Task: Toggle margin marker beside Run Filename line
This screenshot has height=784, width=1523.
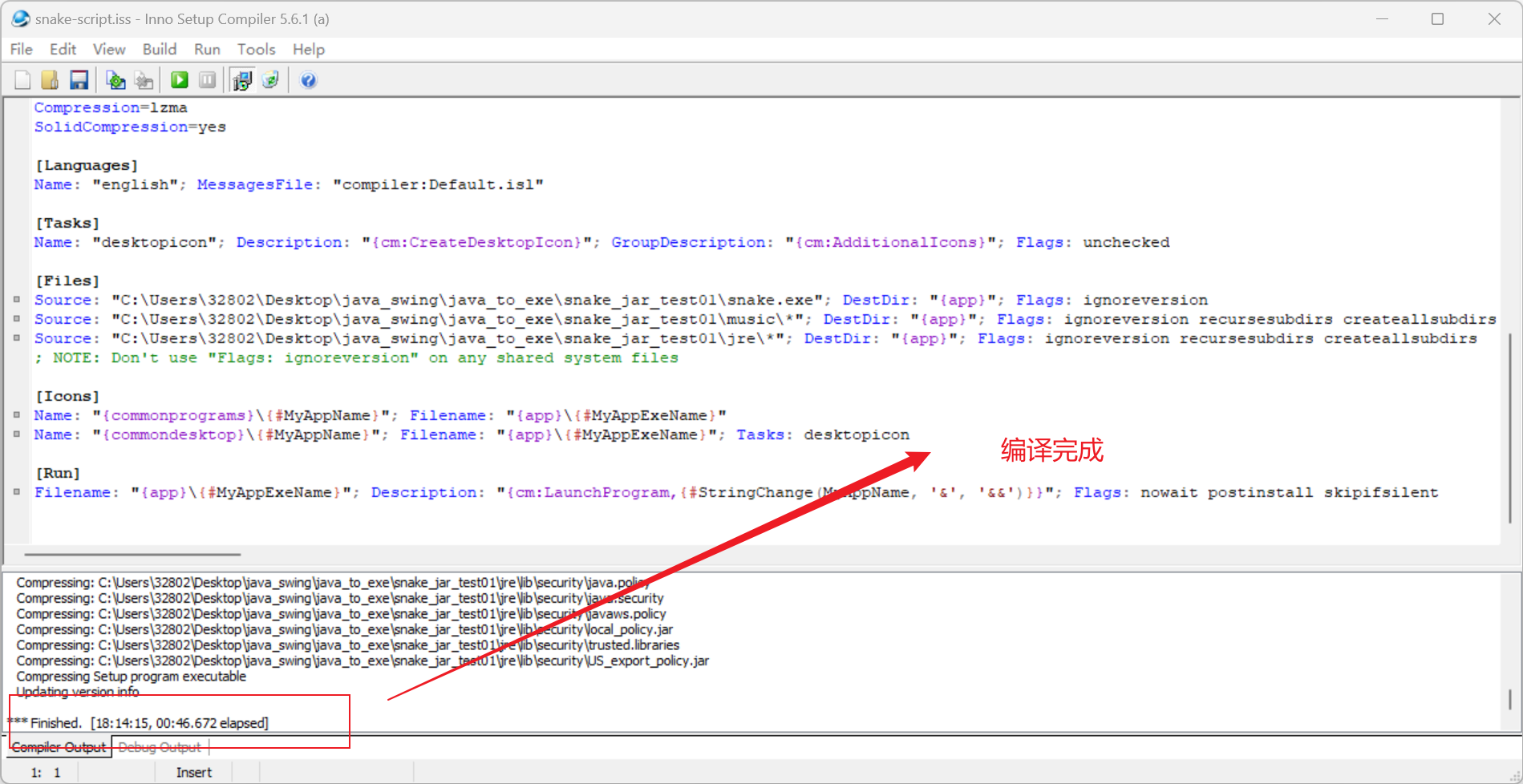Action: click(x=17, y=492)
